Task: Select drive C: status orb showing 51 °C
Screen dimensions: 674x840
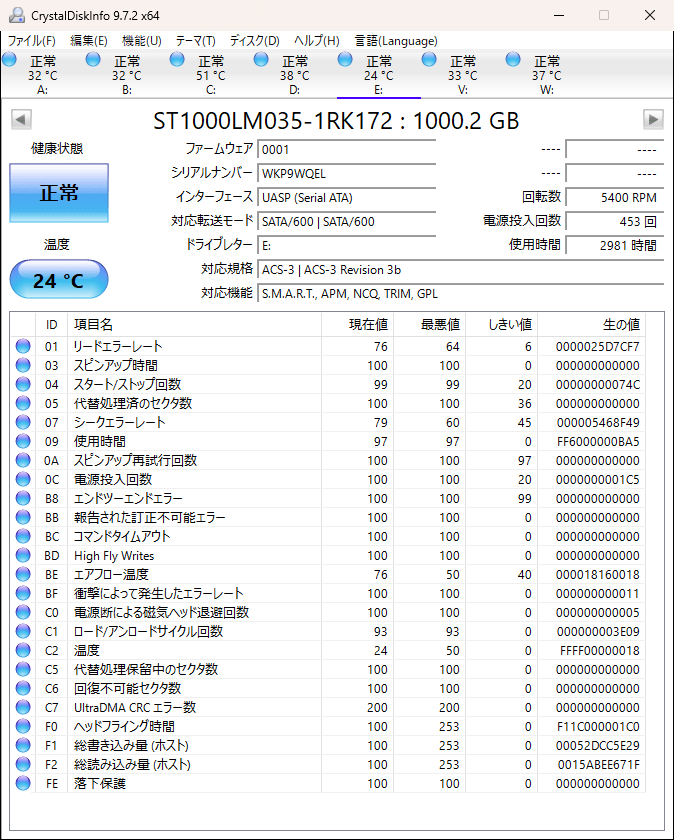Action: 178,61
